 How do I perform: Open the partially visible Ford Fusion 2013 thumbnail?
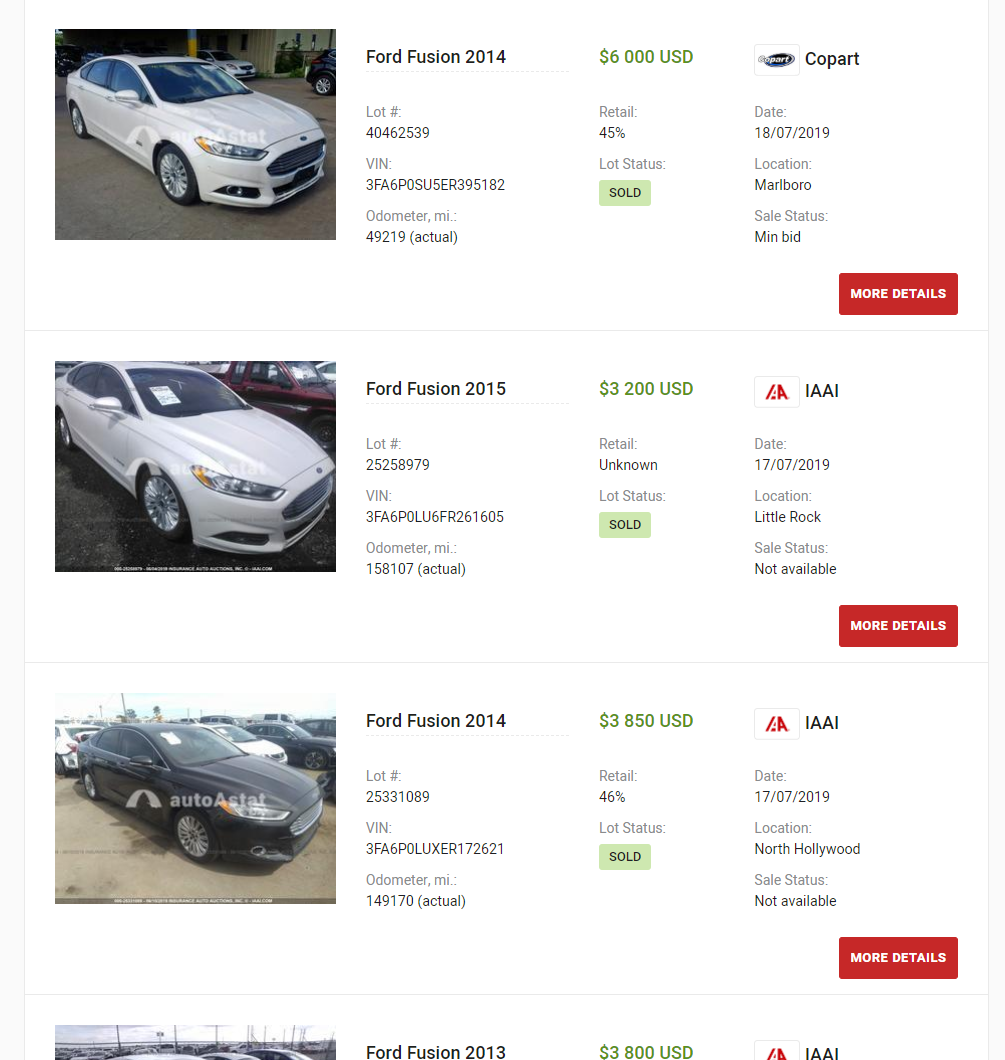(x=195, y=1042)
